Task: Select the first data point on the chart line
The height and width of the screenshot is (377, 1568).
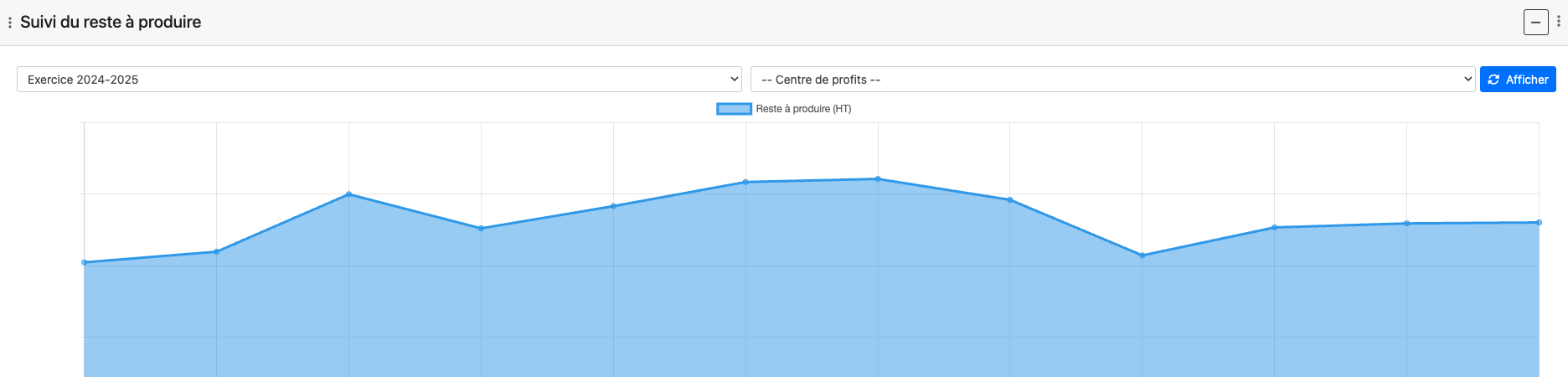Action: coord(85,262)
